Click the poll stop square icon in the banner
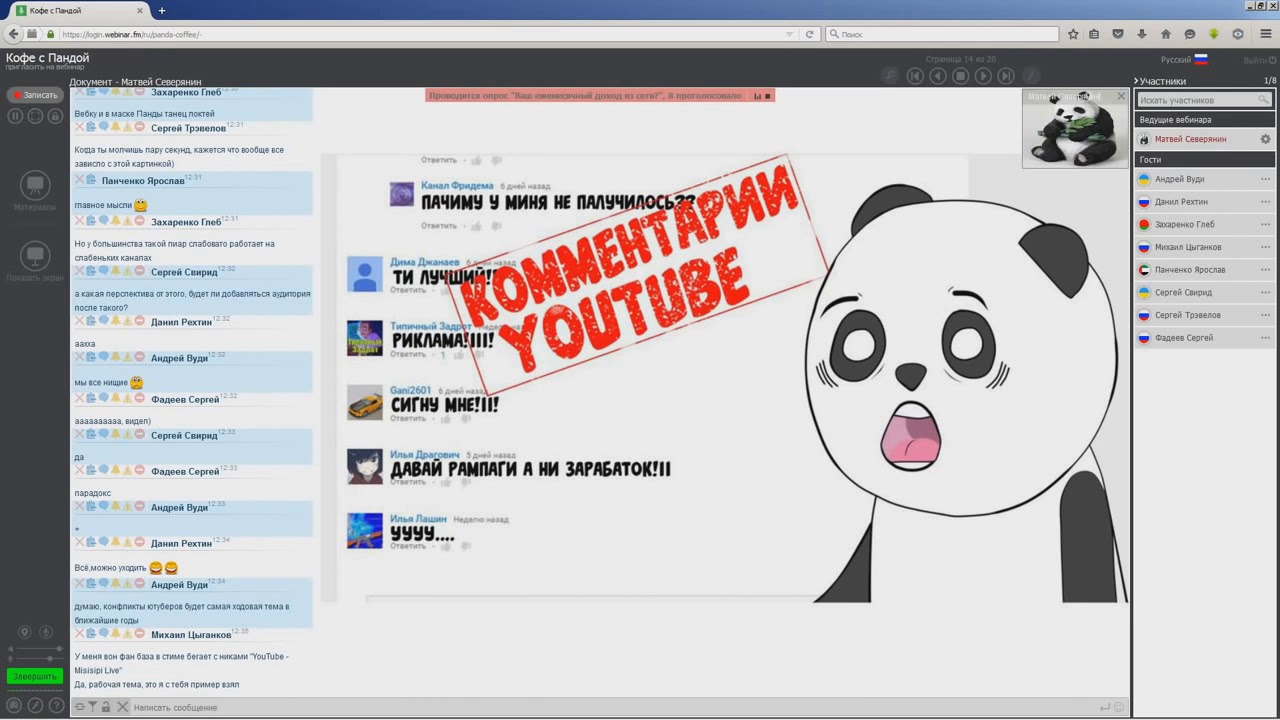Viewport: 1280px width, 720px height. (x=768, y=96)
